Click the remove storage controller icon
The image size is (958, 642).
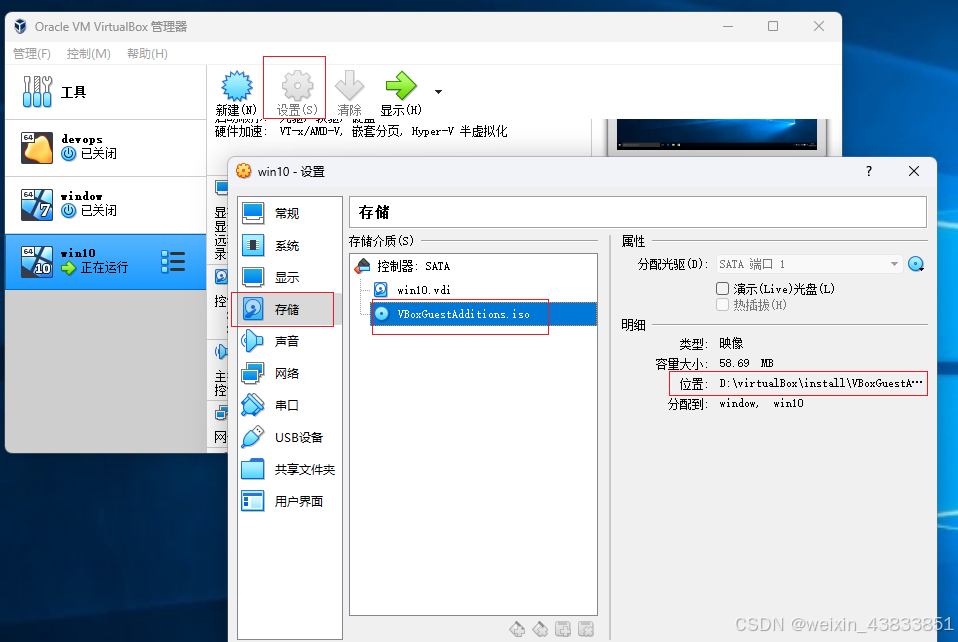(x=540, y=629)
